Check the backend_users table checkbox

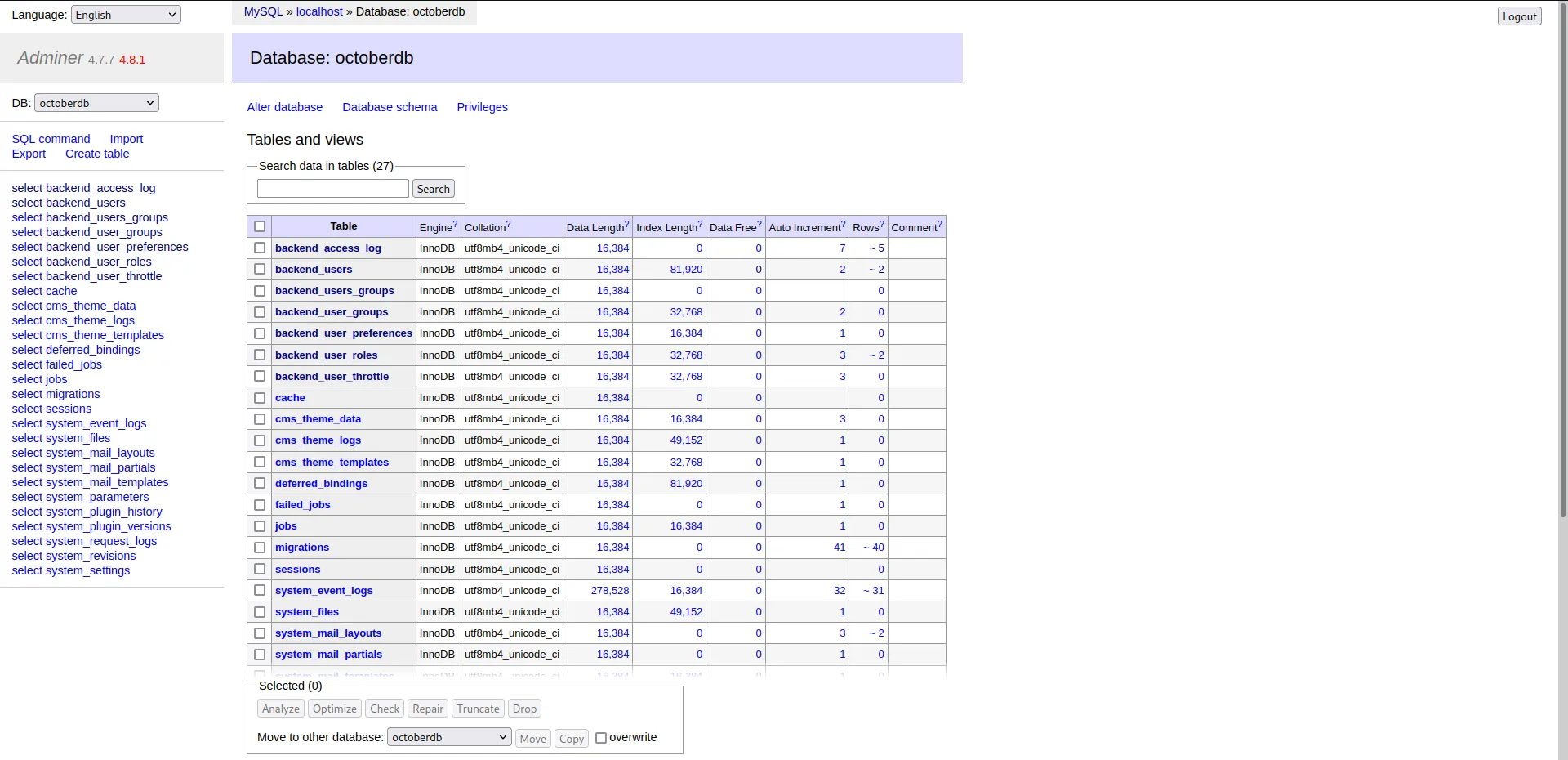pos(260,270)
